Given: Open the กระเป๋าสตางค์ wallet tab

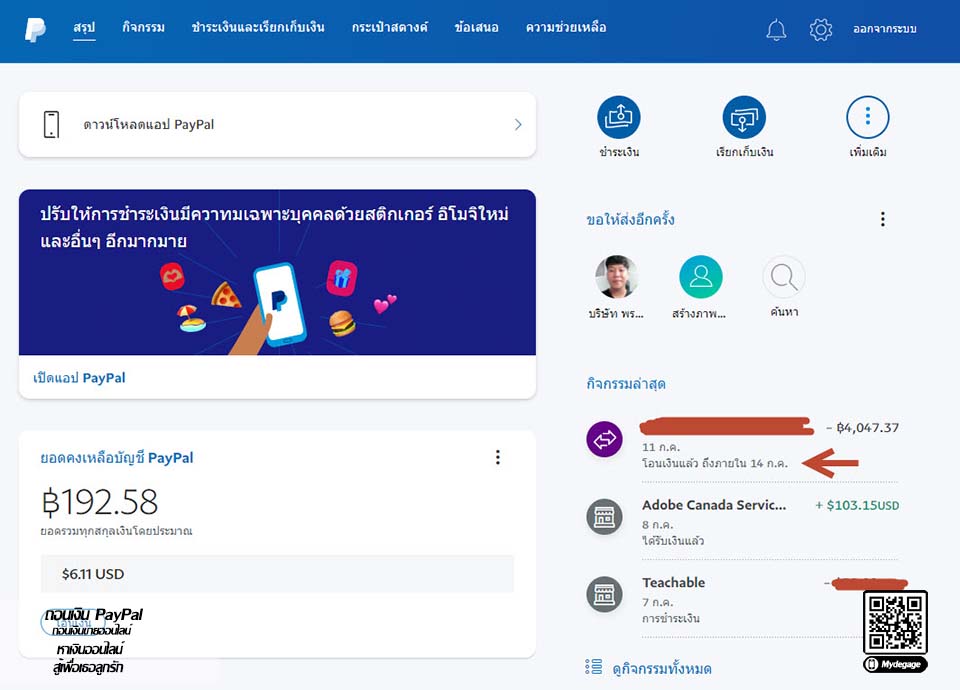Looking at the screenshot, I should (x=389, y=28).
